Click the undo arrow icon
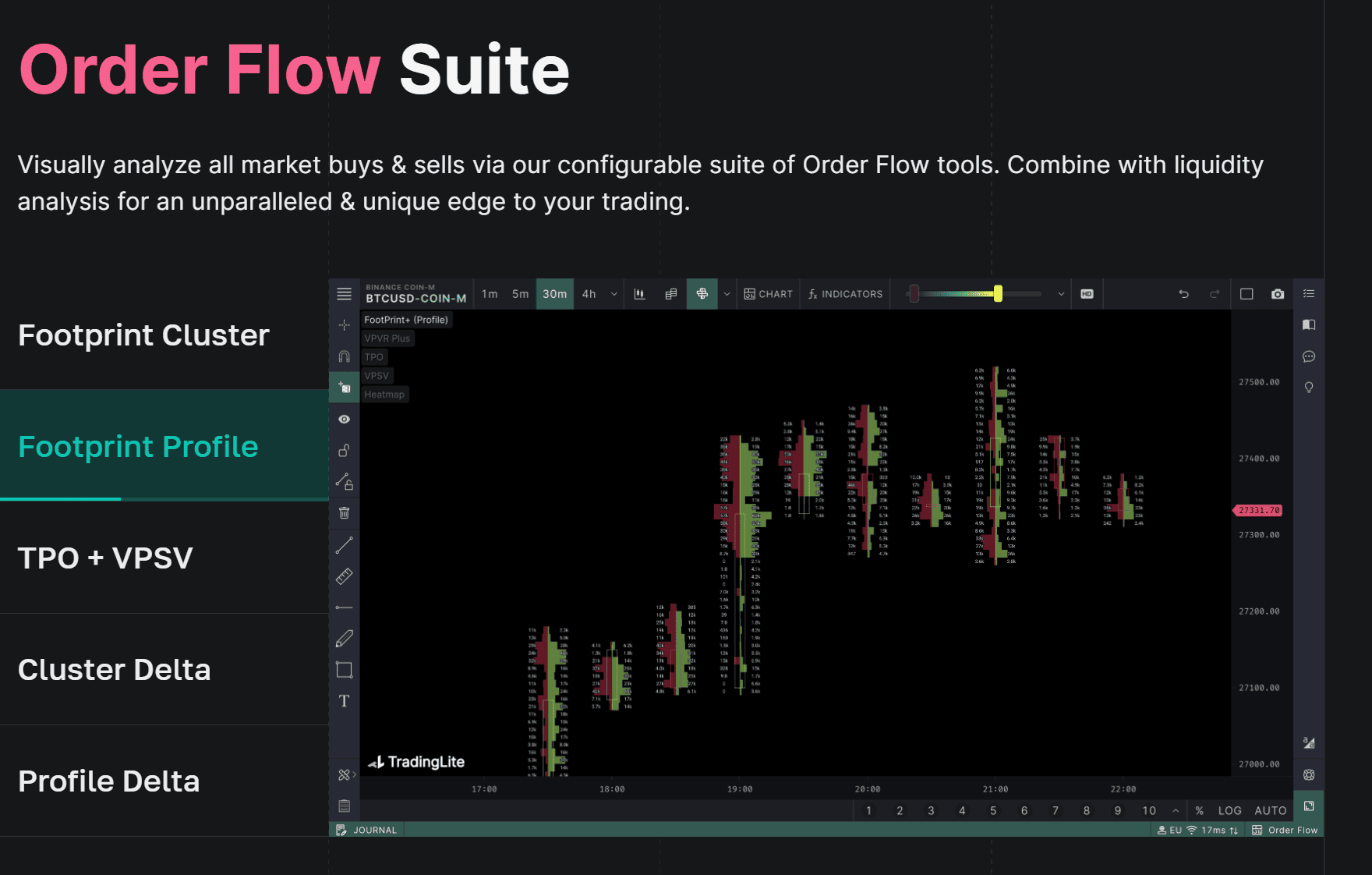Viewport: 1372px width, 875px height. [x=1183, y=294]
